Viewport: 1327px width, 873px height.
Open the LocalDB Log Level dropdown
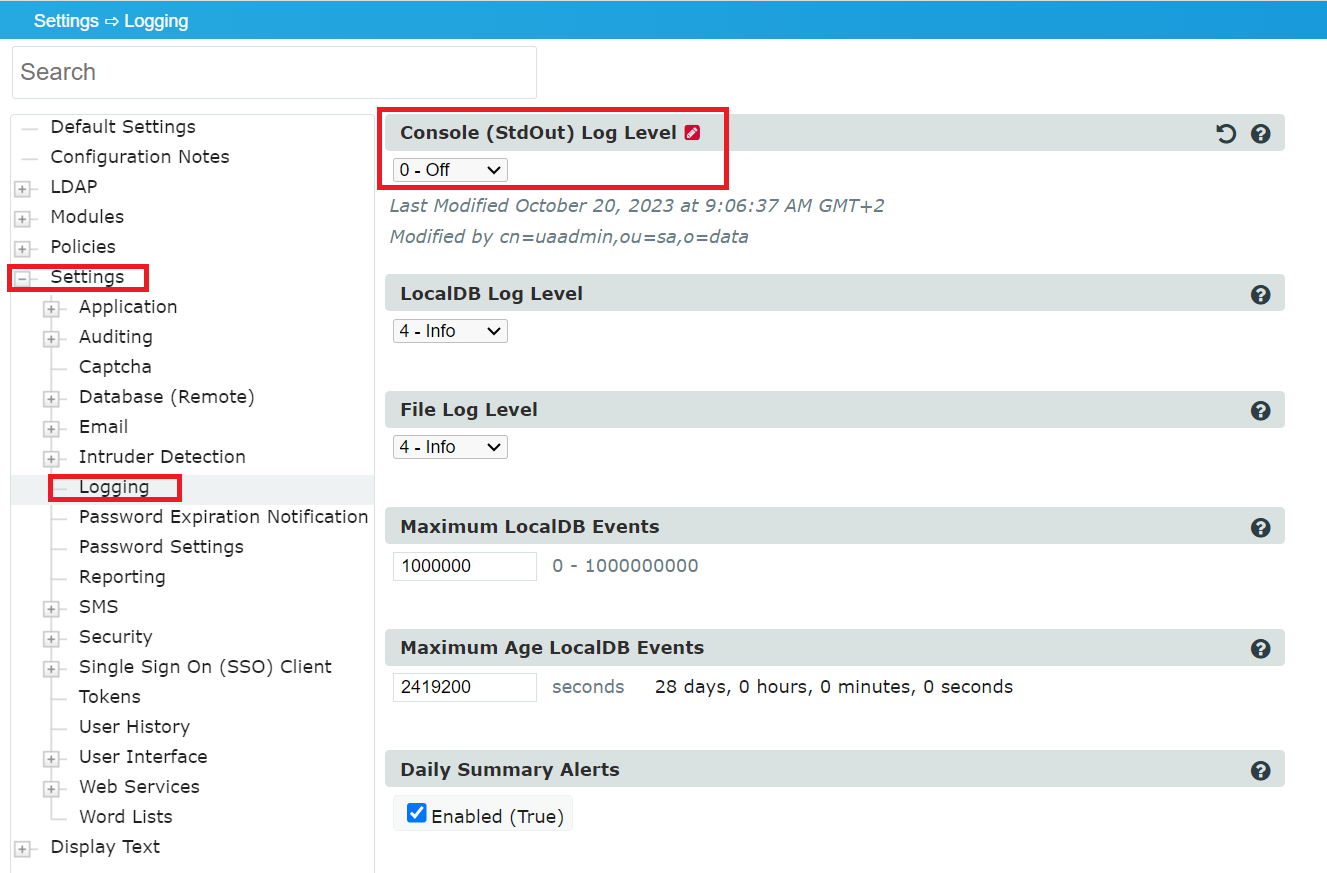click(450, 331)
